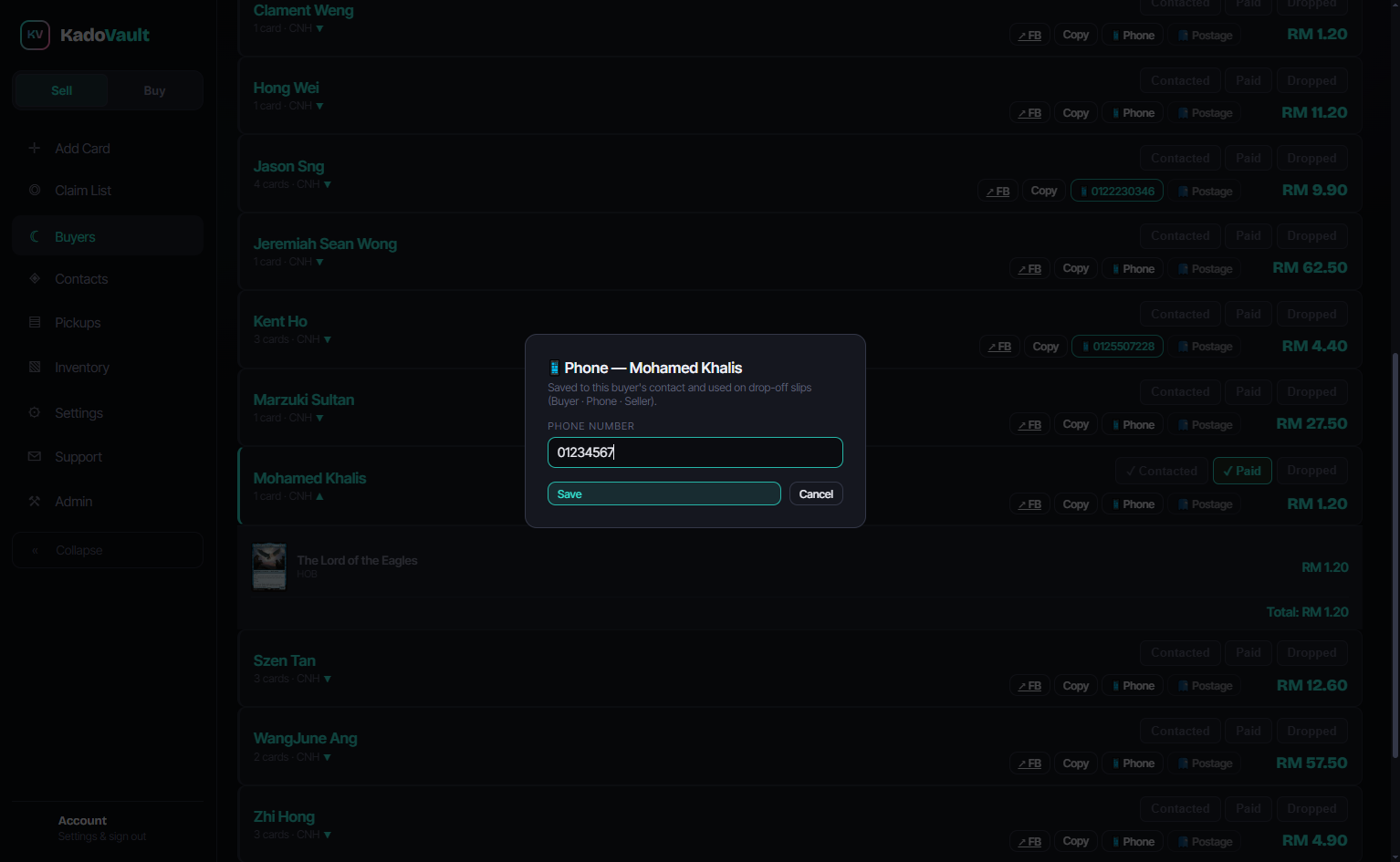Toggle Paid status for Mohamed Khalis
The width and height of the screenshot is (1400, 862).
pos(1242,471)
